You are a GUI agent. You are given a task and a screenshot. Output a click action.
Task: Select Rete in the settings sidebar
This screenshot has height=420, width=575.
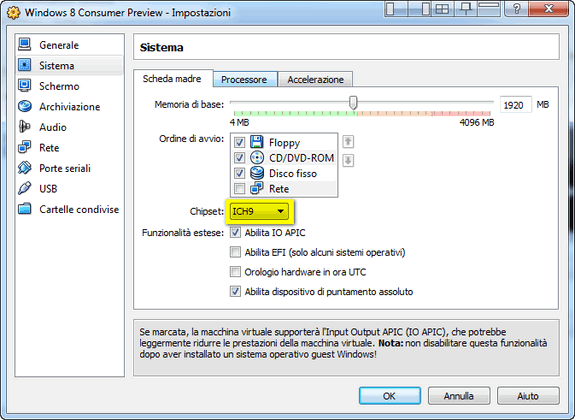[x=69, y=147]
